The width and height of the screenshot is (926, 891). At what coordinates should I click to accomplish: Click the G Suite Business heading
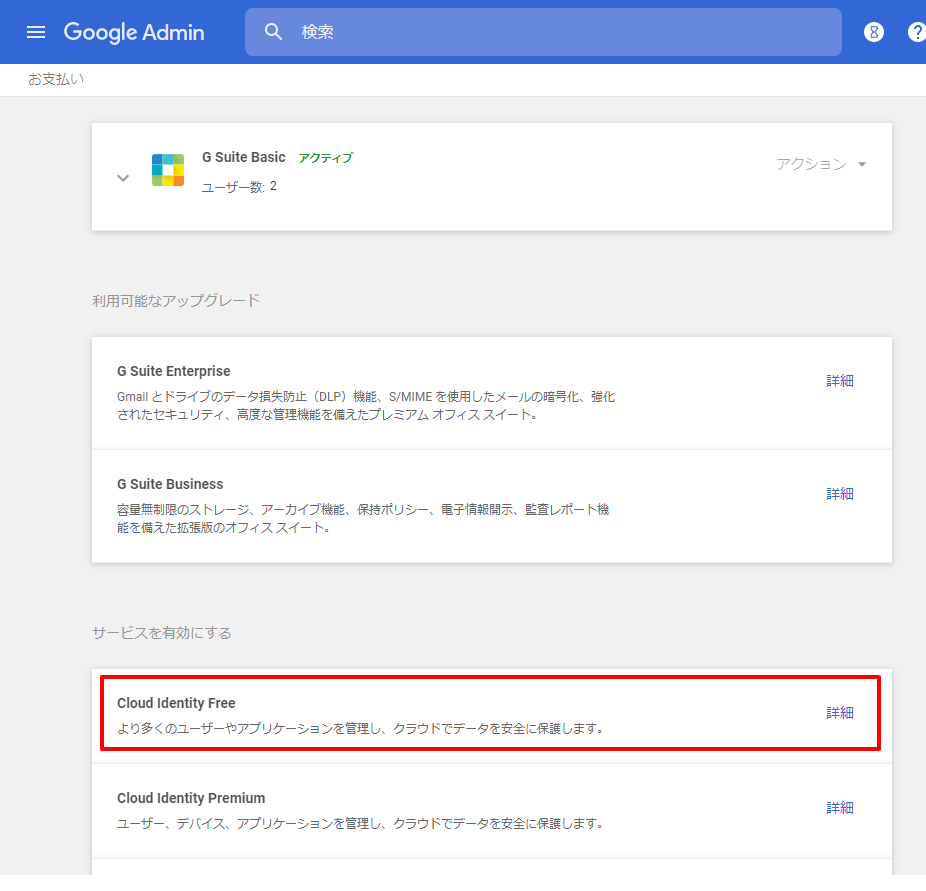pyautogui.click(x=170, y=484)
